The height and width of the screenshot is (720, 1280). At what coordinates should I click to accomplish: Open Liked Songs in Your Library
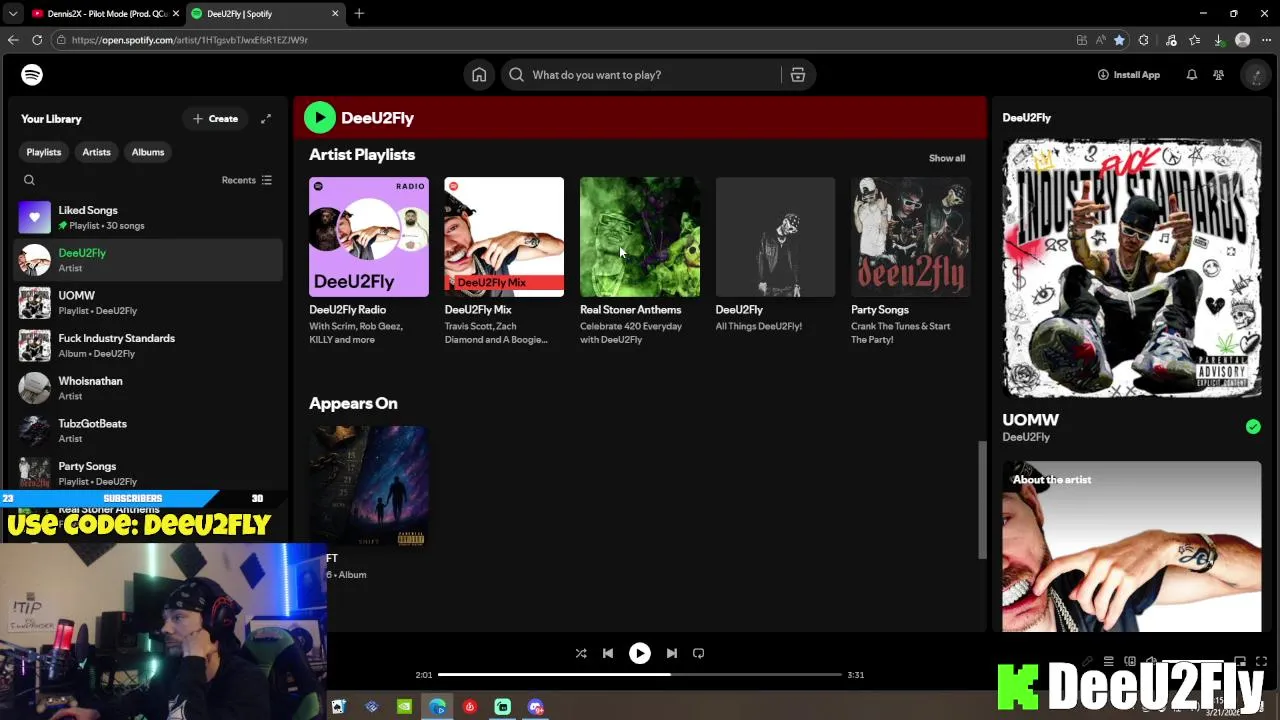146,218
